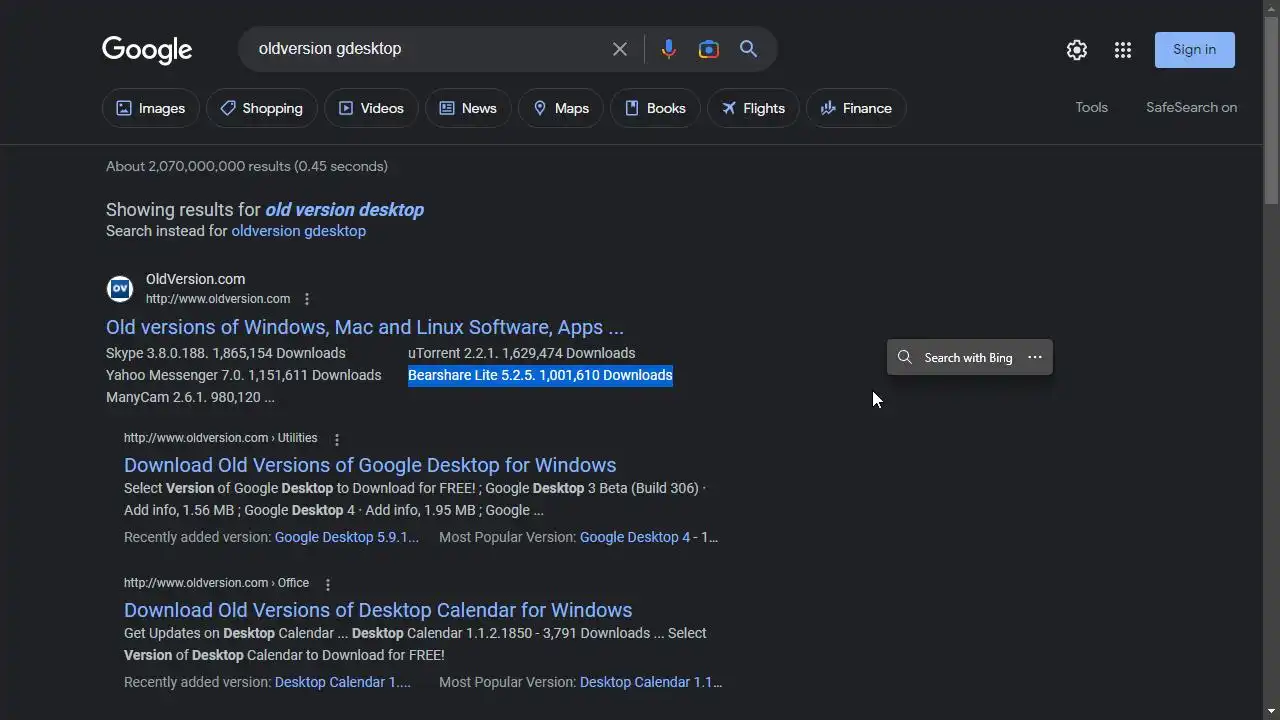Open three-dot menu next to Office breadcrumb

pos(328,584)
